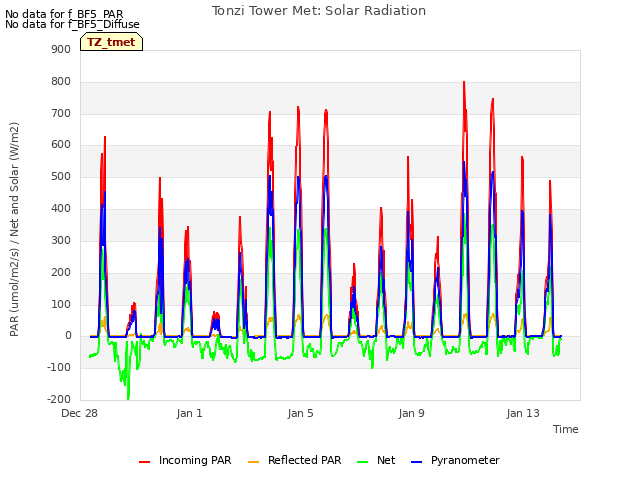
Task: Click the red Incoming PAR legend swatch
Action: pyautogui.click(x=144, y=462)
